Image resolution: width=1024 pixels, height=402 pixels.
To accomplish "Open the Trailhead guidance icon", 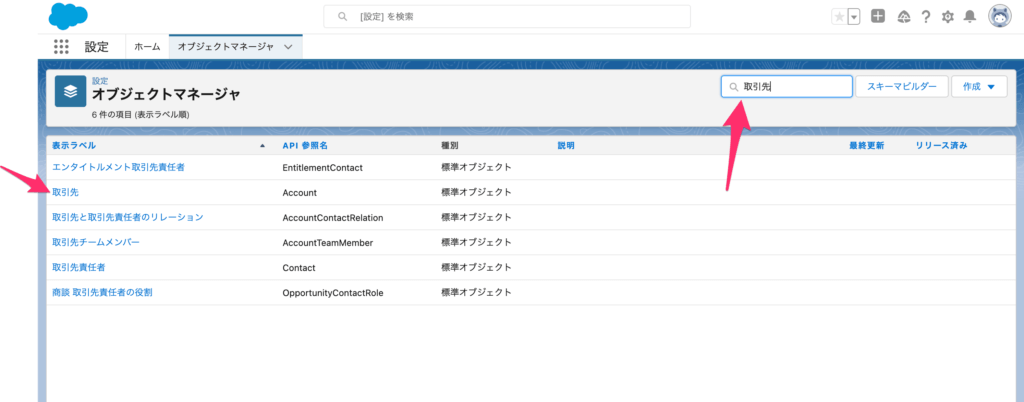I will [x=903, y=16].
